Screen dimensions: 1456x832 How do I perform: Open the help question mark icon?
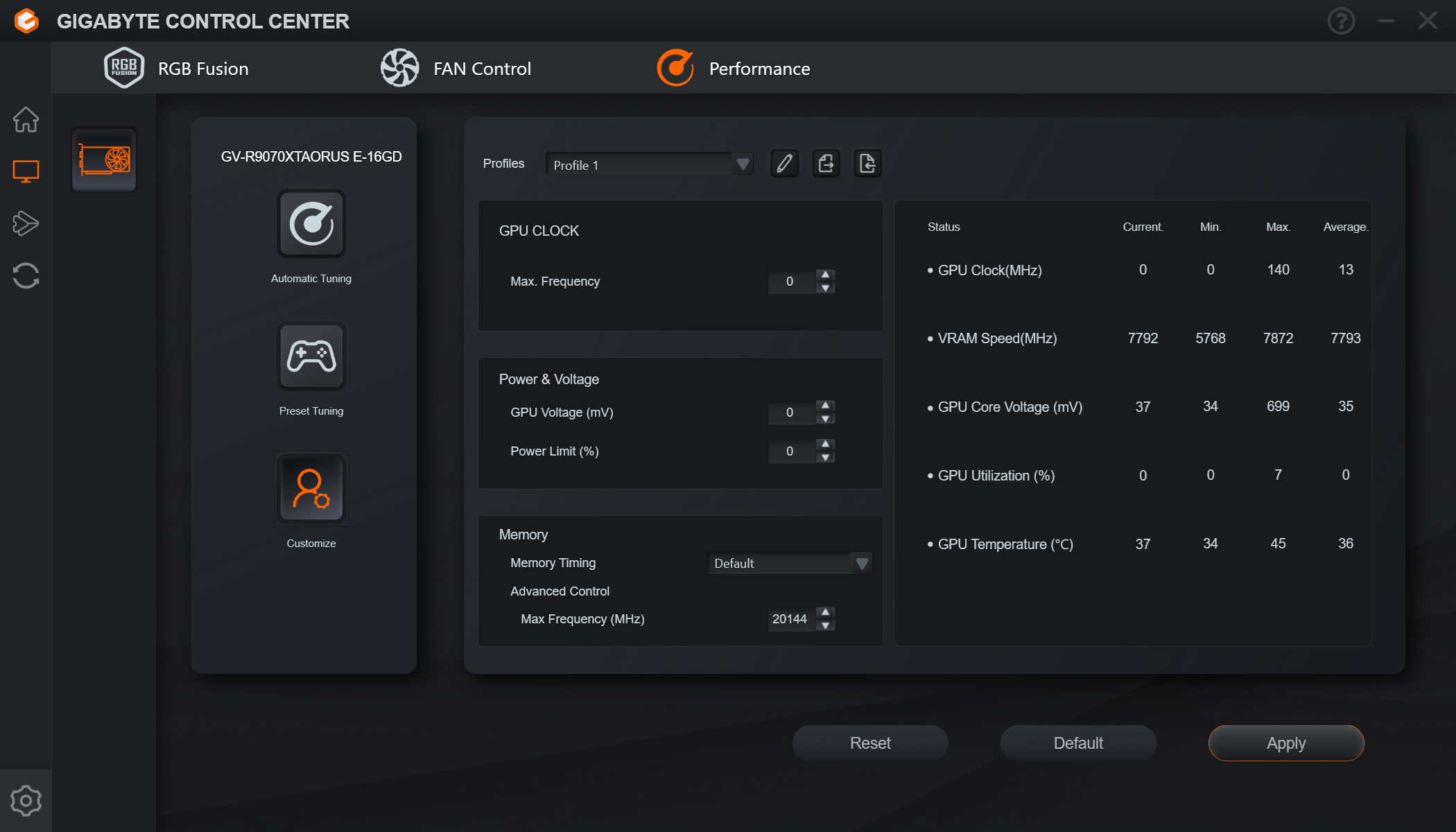[x=1341, y=21]
